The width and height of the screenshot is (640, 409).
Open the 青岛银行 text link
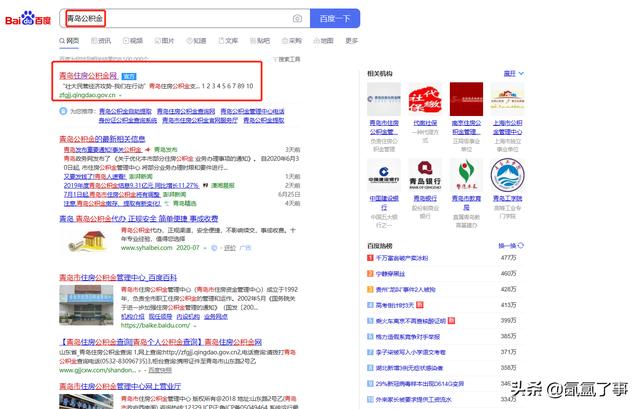point(425,198)
